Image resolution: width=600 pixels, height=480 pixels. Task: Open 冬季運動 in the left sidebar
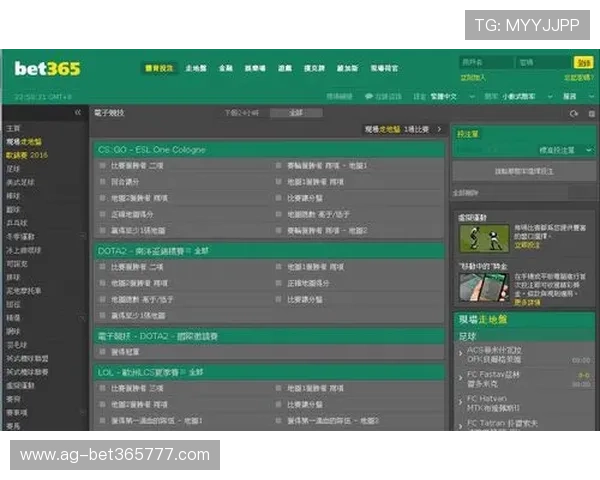pyautogui.click(x=20, y=237)
